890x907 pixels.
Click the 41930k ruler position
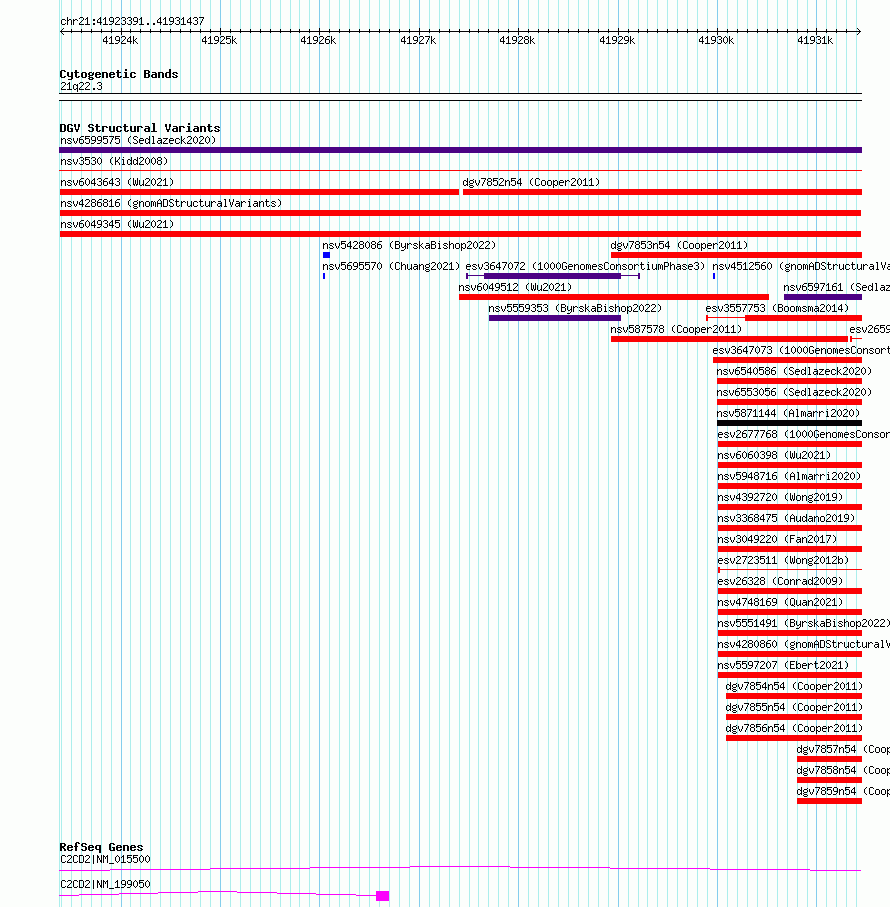click(716, 40)
